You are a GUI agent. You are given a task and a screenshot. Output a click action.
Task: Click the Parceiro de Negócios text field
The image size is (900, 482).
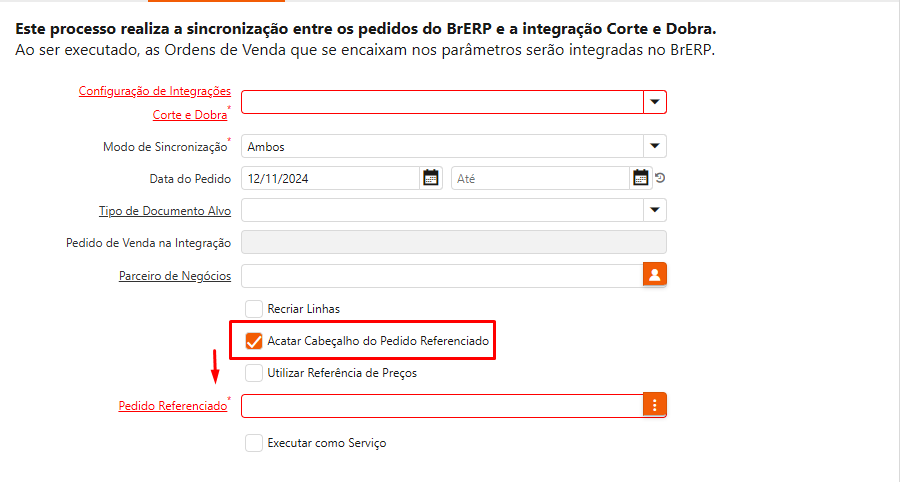pyautogui.click(x=440, y=275)
